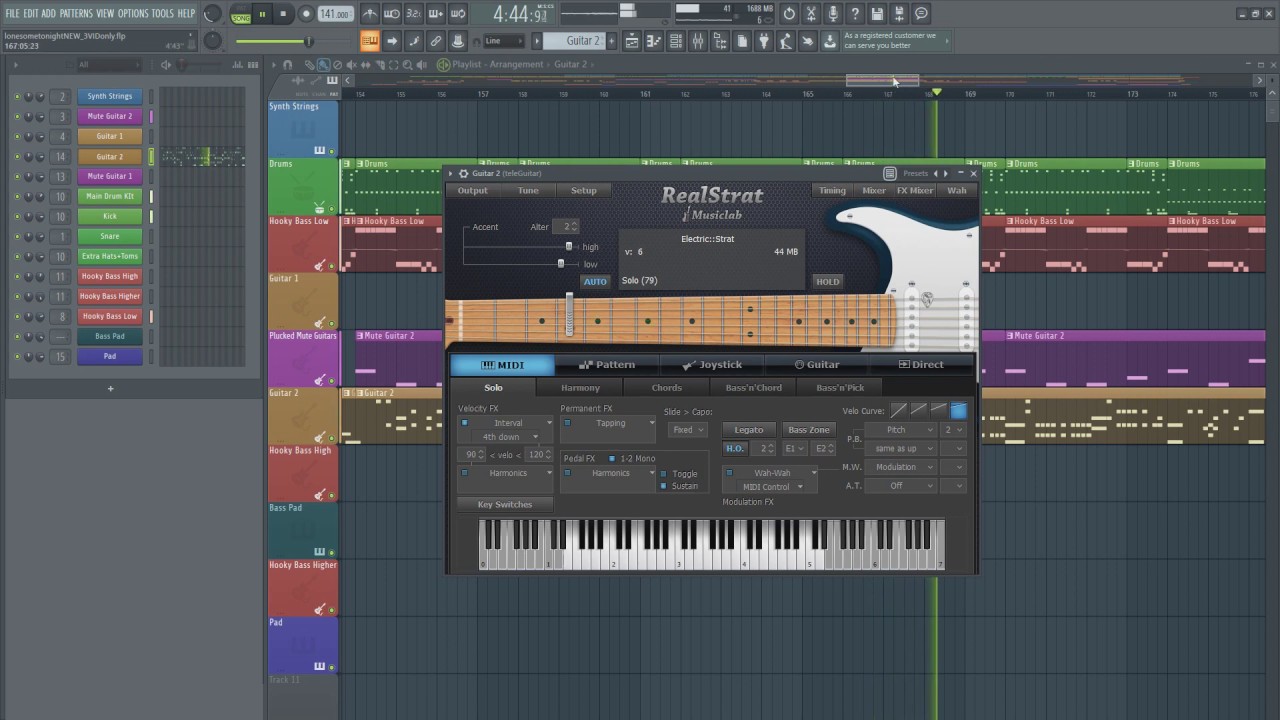
Task: Stop playback with the stop button
Action: [x=283, y=14]
